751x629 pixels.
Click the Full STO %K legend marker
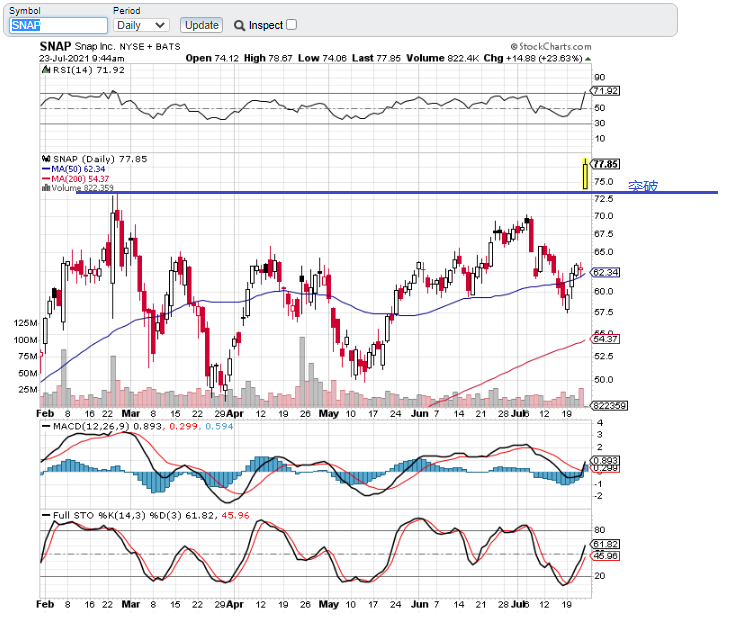pos(45,515)
